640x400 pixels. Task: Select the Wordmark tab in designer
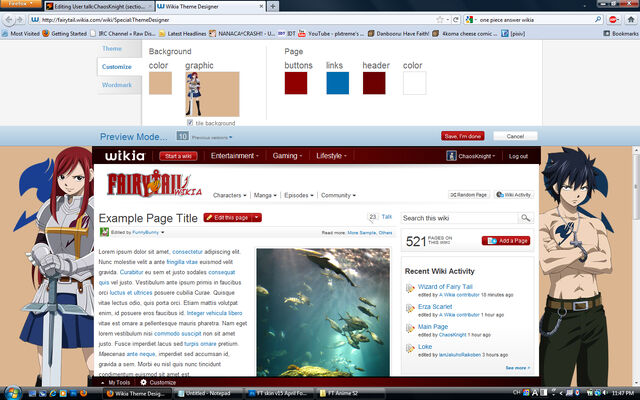tap(117, 85)
